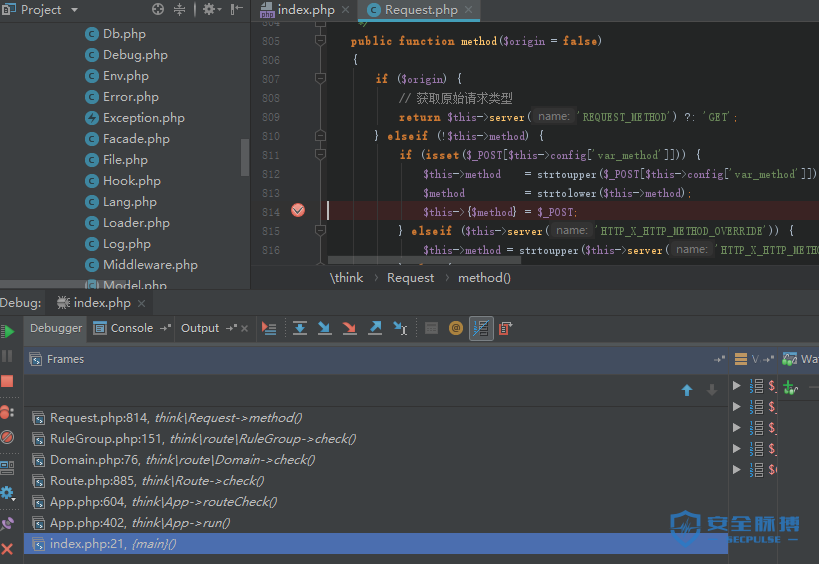Select next frame with down arrow
The height and width of the screenshot is (564, 819).
tap(711, 390)
